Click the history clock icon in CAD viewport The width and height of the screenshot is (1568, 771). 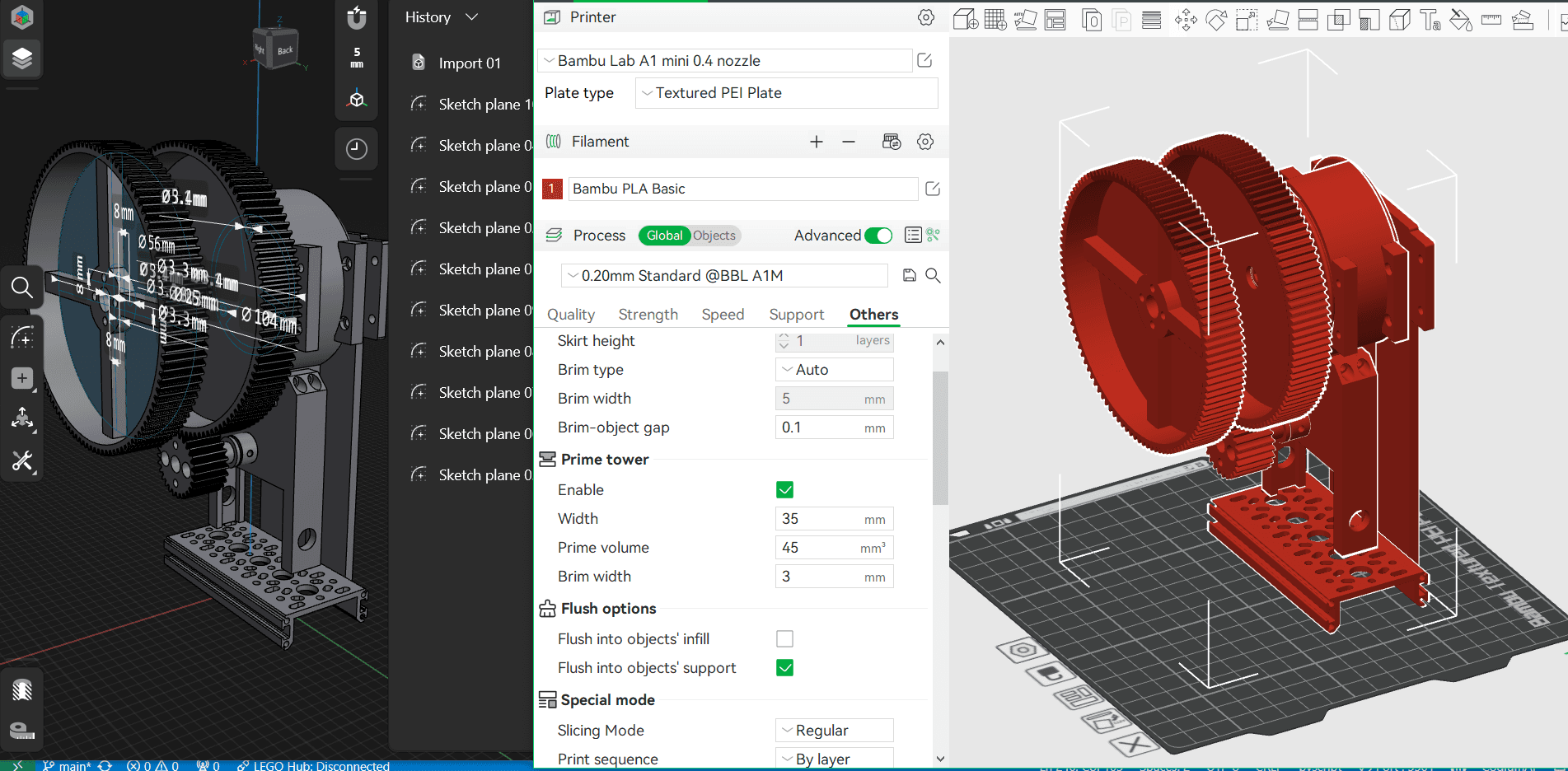coord(357,149)
